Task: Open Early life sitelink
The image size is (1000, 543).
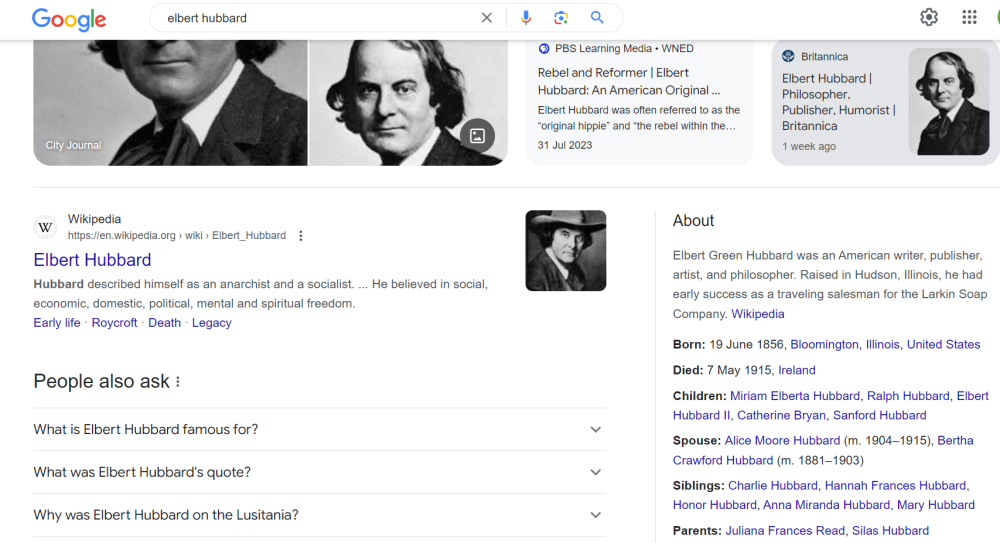Action: (57, 323)
